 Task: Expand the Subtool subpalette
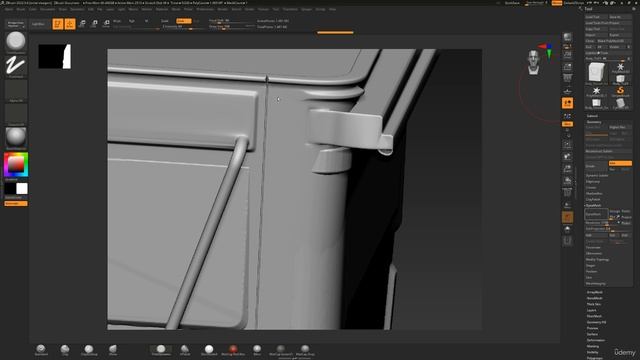(592, 116)
